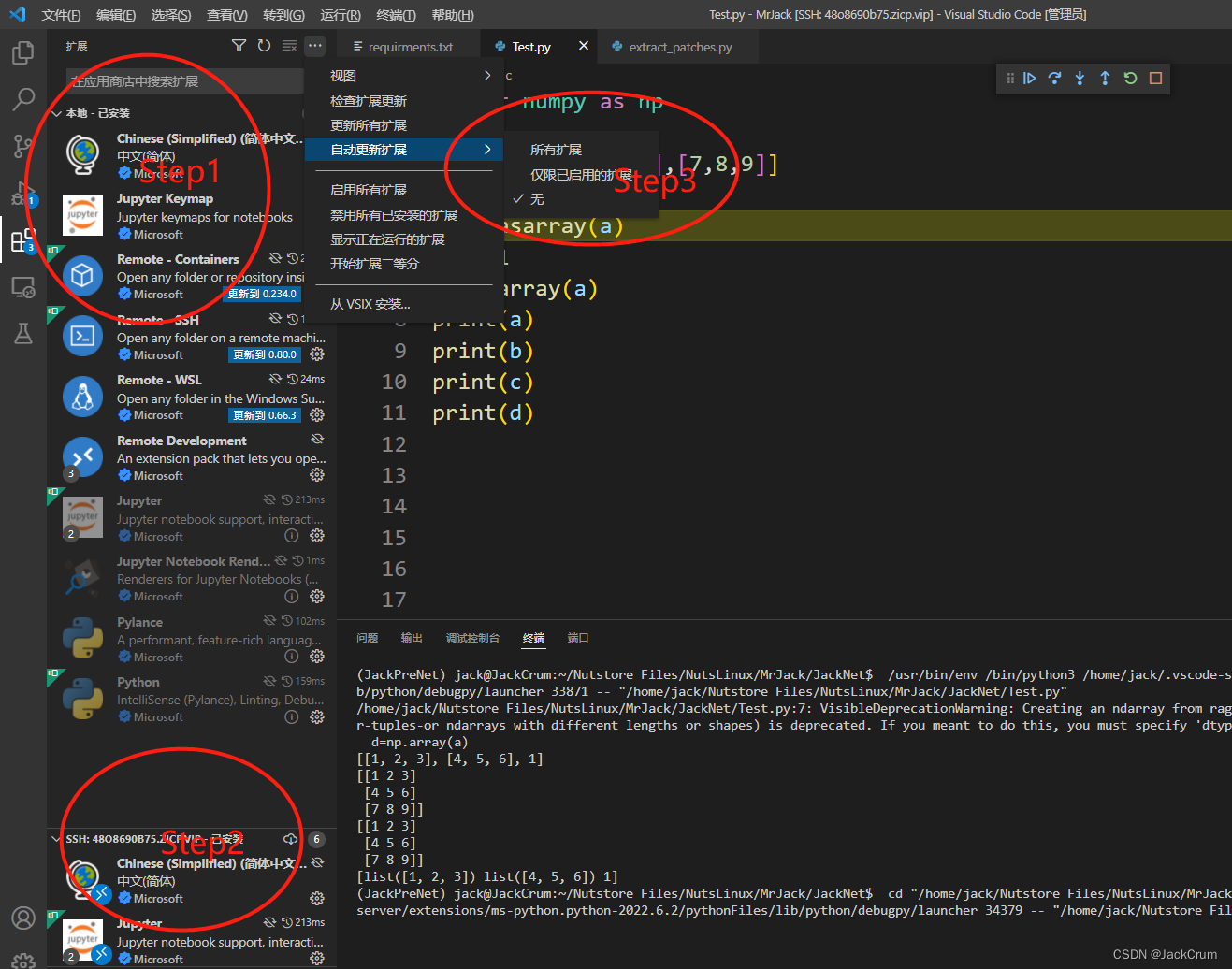Open the Extensions view icon

pos(23,240)
